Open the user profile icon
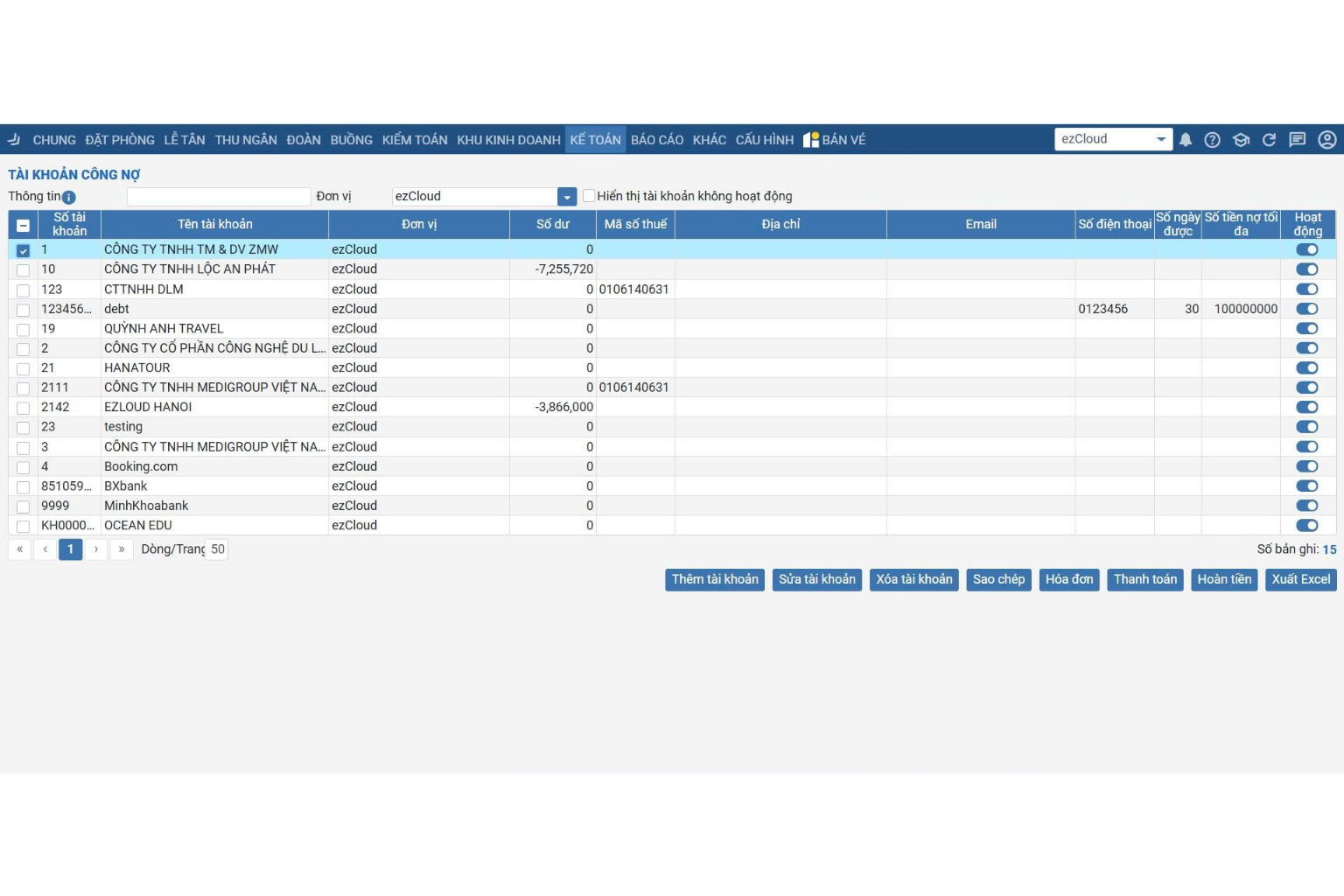The height and width of the screenshot is (896, 1344). coord(1327,140)
